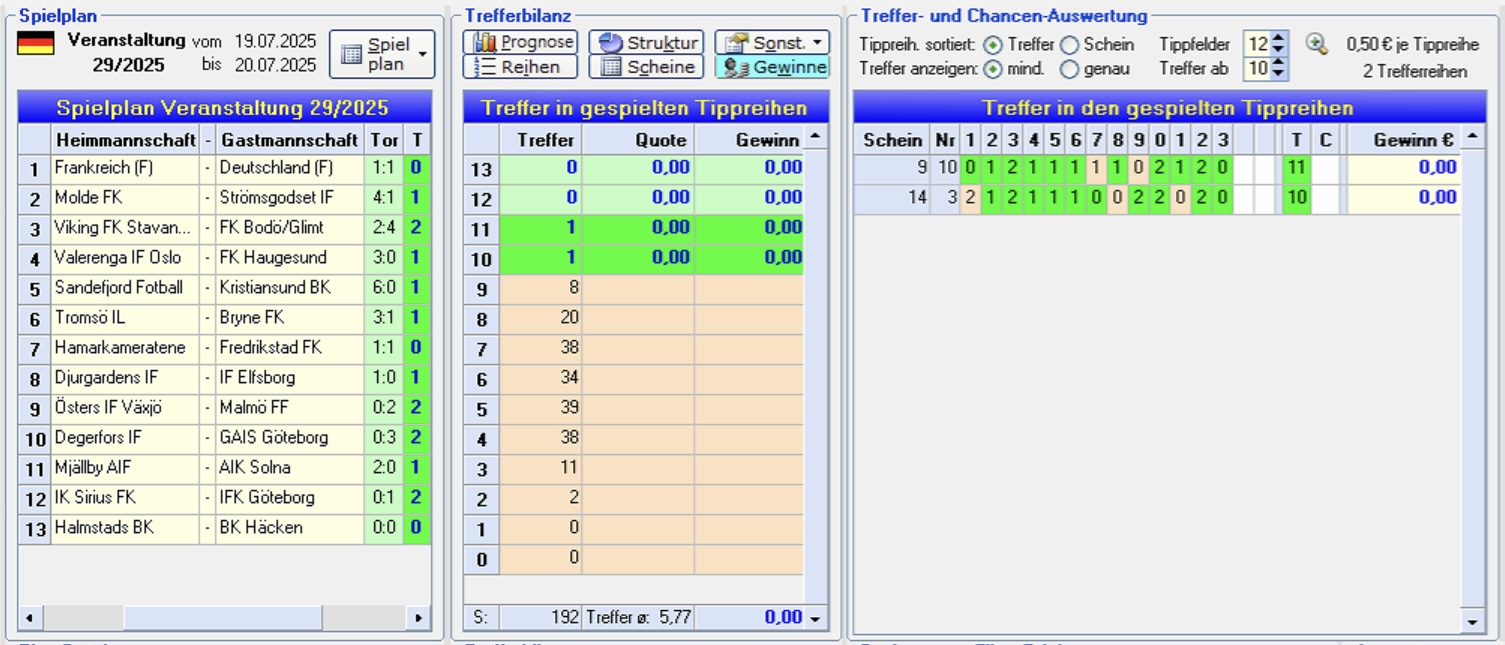Click the sum value 192 cell
Image resolution: width=1505 pixels, height=645 pixels.
[x=541, y=618]
